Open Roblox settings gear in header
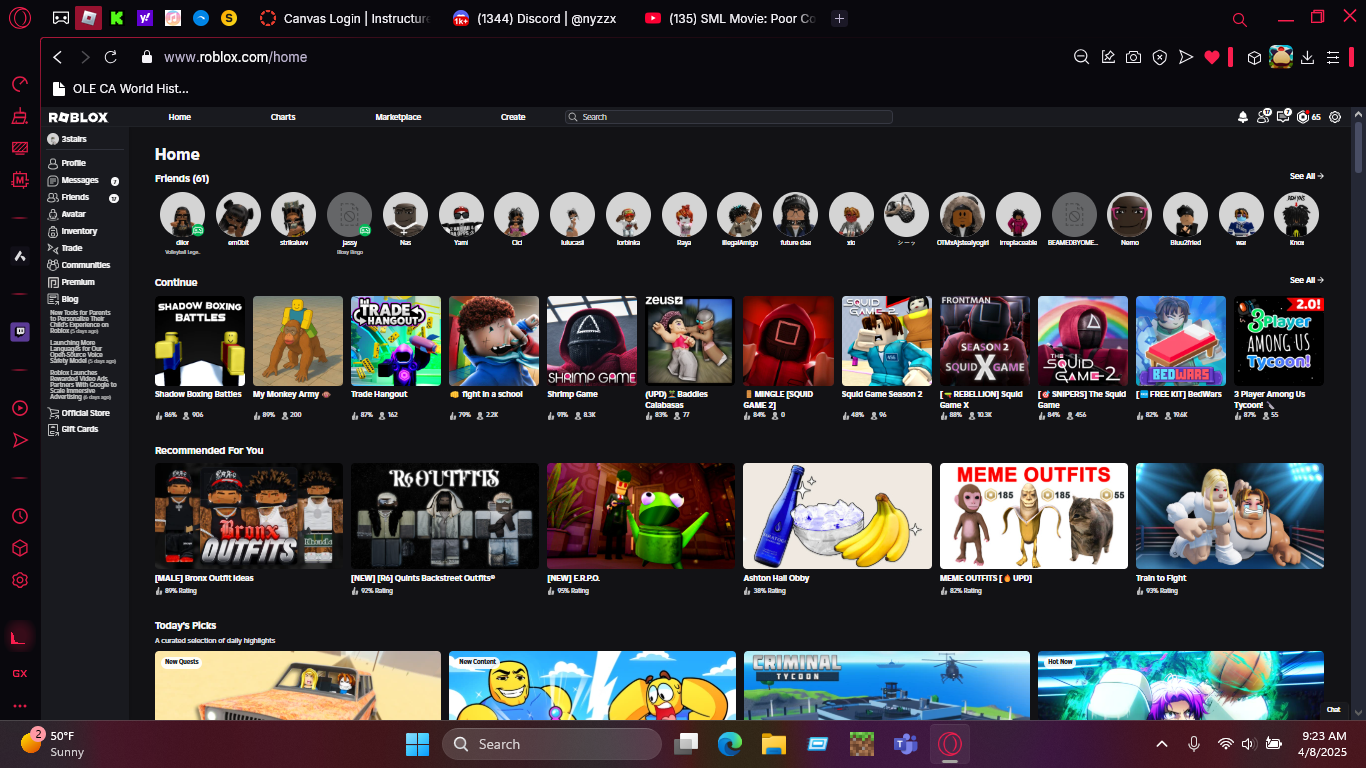This screenshot has width=1366, height=768. coord(1335,117)
